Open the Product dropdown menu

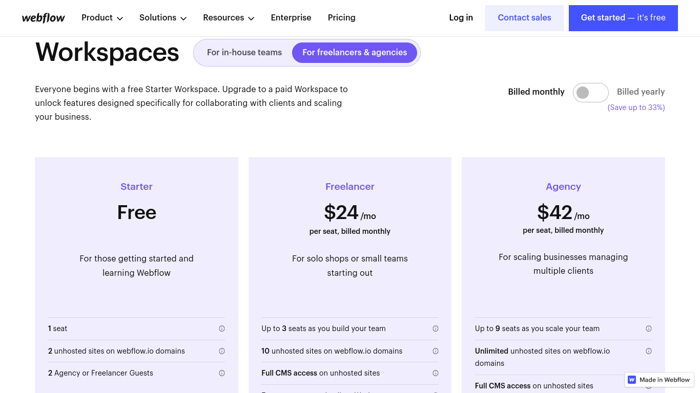[102, 18]
